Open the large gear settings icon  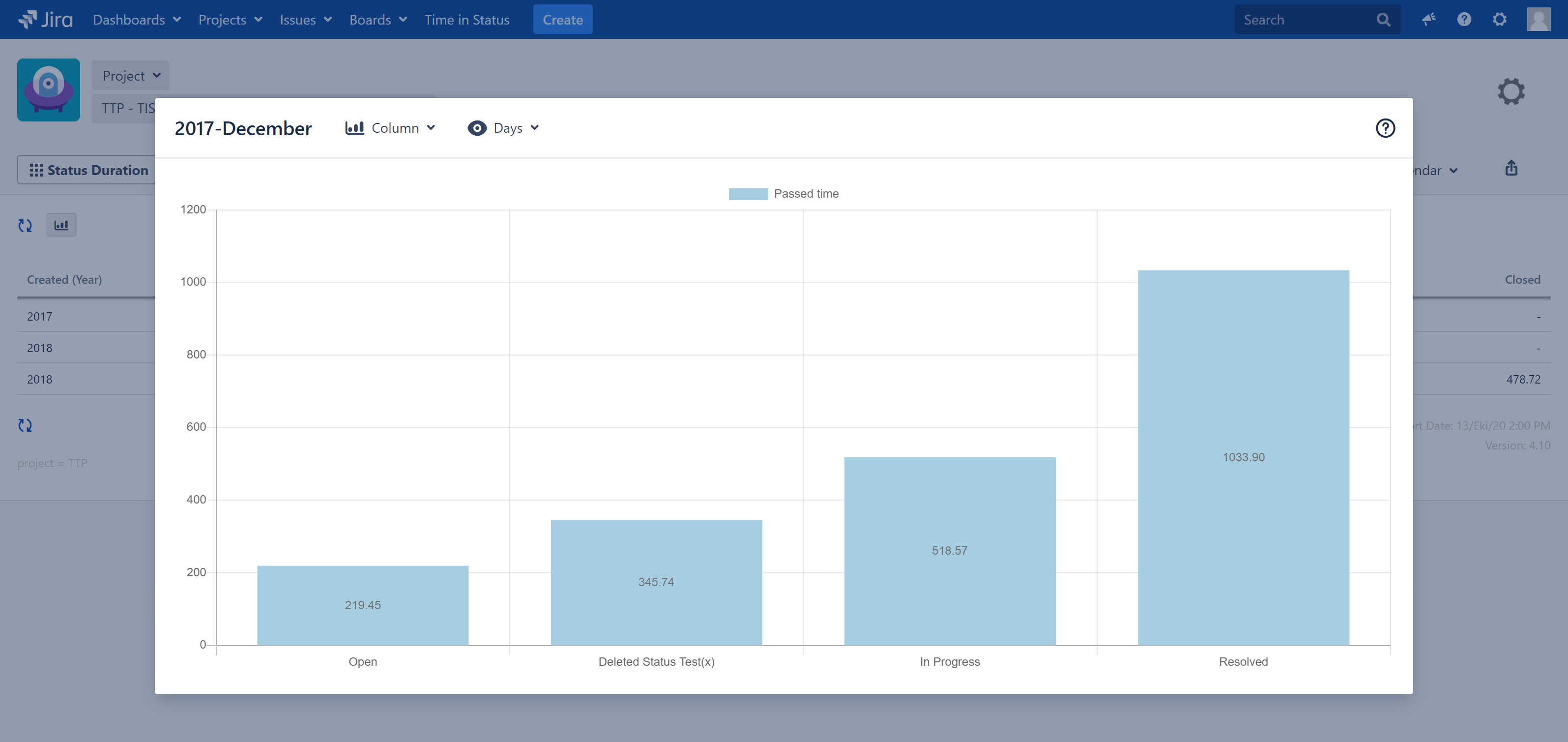pos(1511,91)
